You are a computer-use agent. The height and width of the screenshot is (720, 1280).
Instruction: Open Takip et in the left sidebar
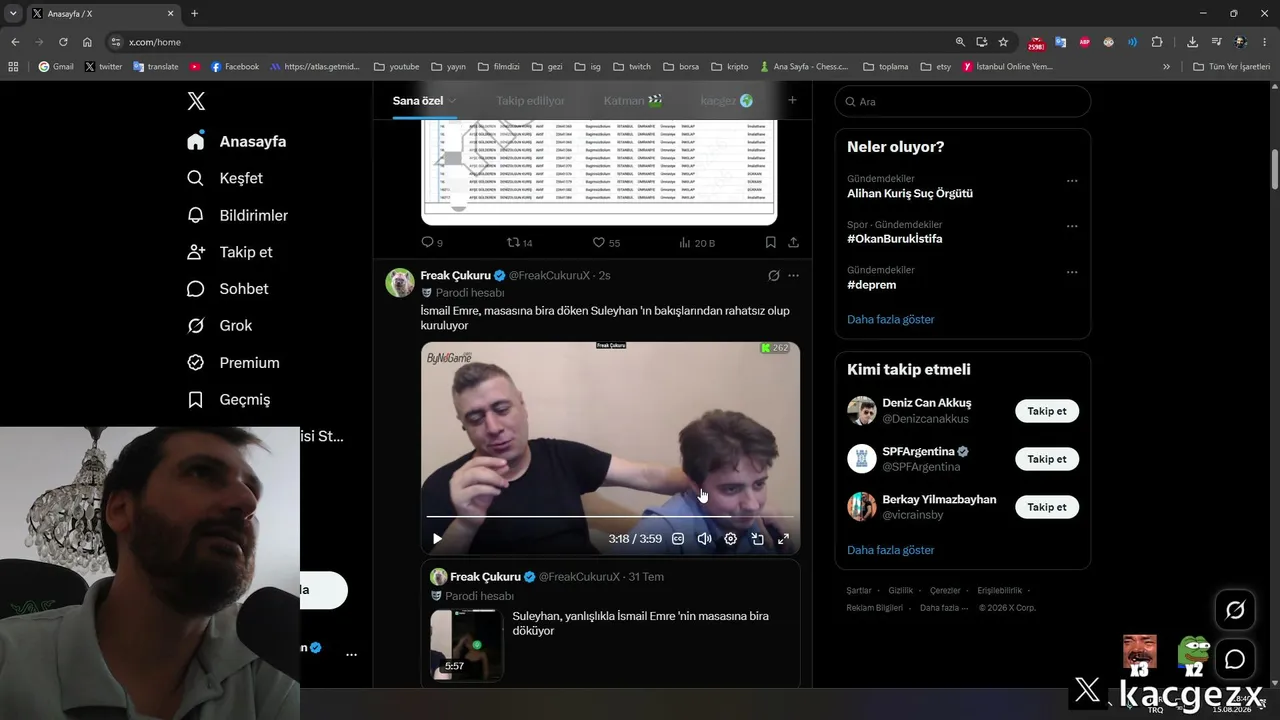click(229, 252)
